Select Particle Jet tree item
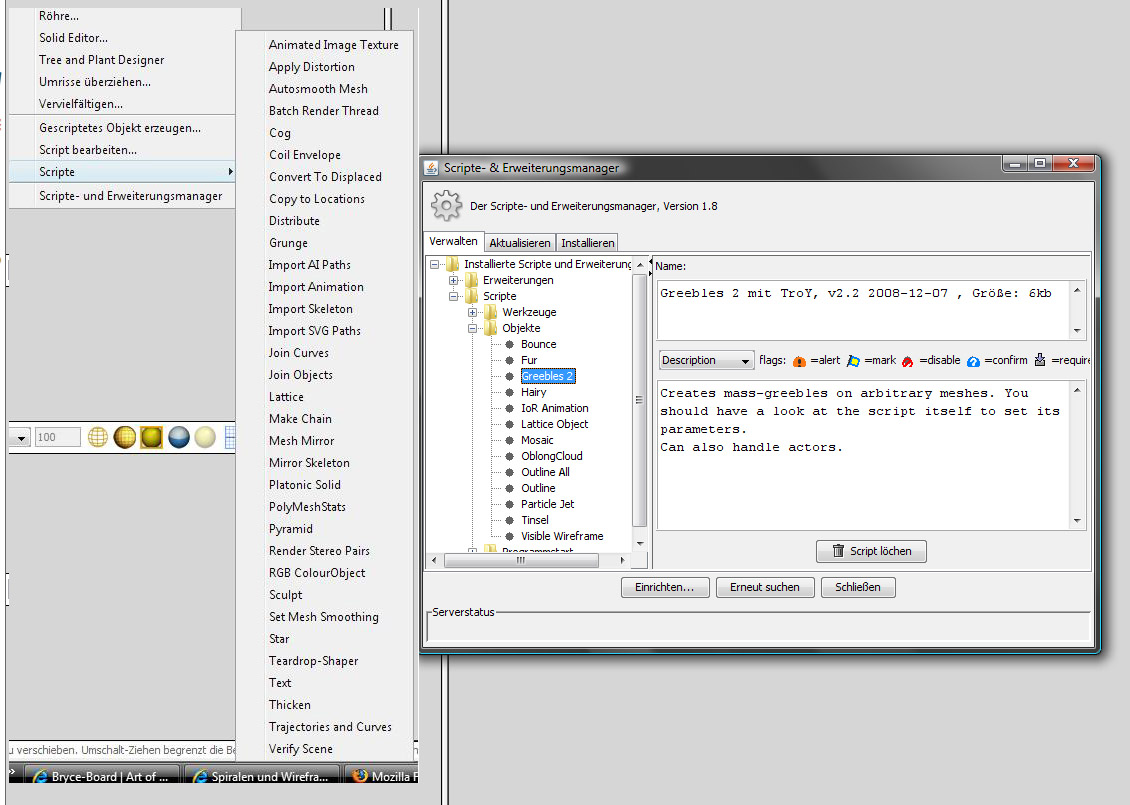The height and width of the screenshot is (805, 1130). 547,504
